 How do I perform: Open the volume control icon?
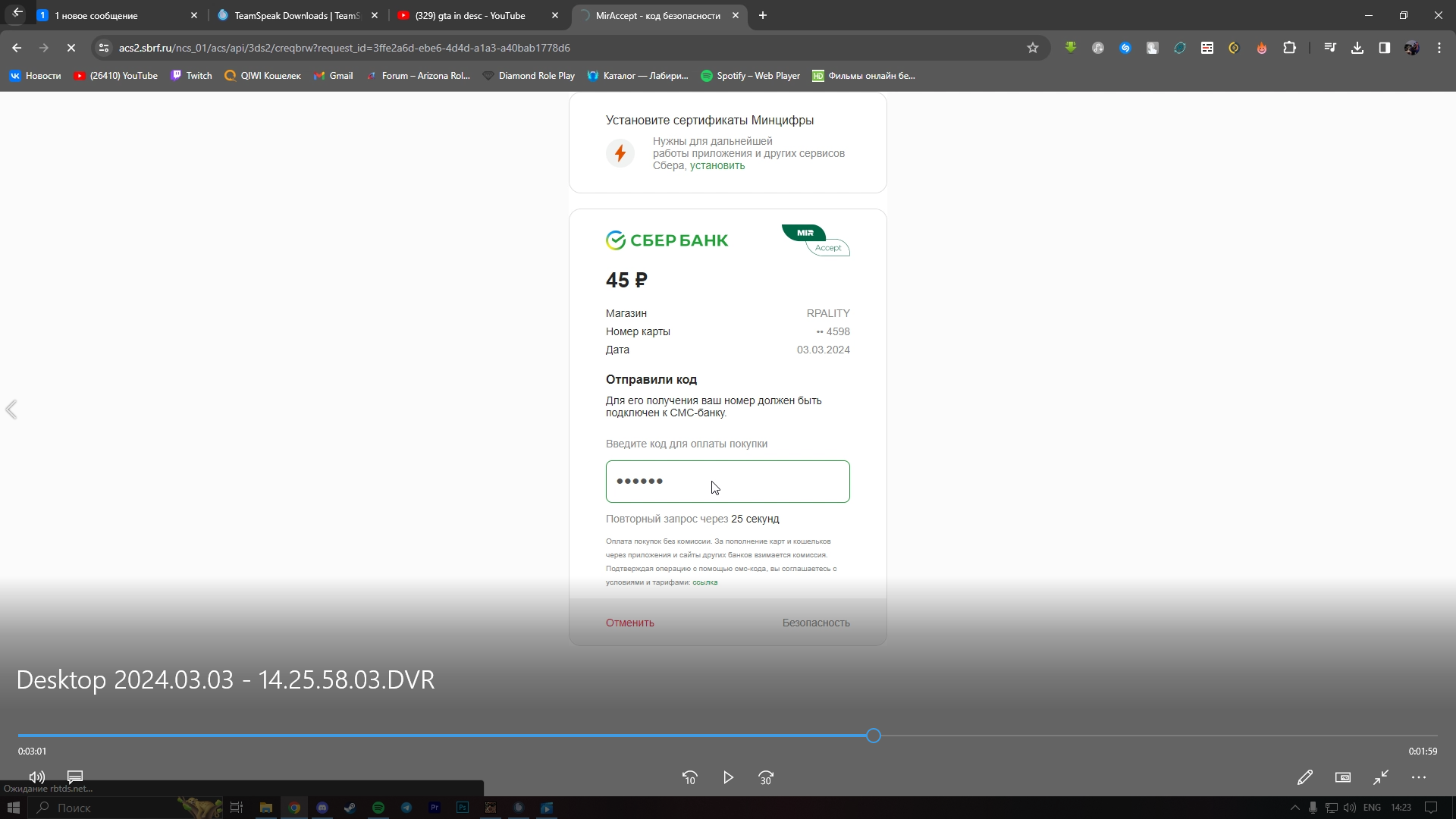36,777
